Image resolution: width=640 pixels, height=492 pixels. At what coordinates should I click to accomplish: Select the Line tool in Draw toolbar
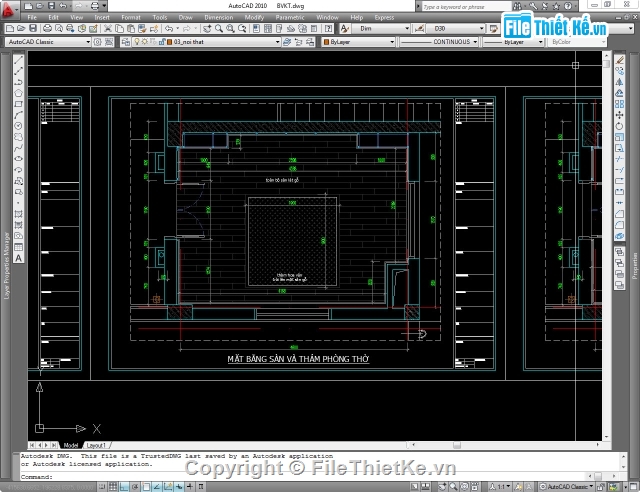18,60
